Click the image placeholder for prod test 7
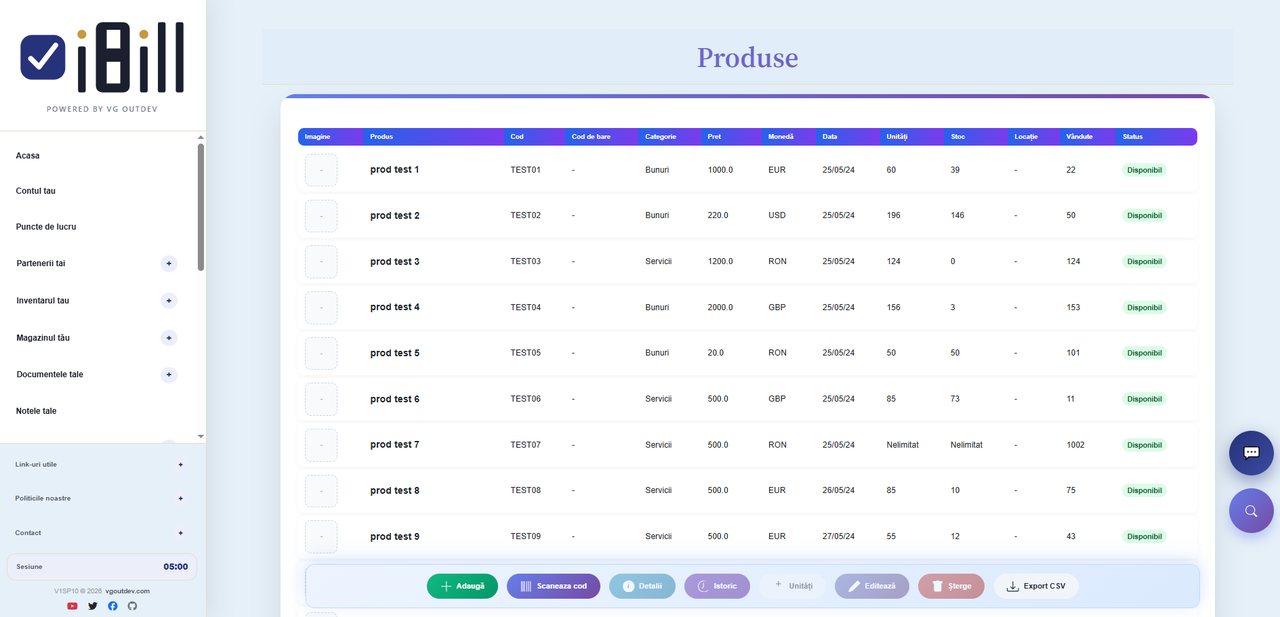The width and height of the screenshot is (1280, 617). [x=321, y=445]
